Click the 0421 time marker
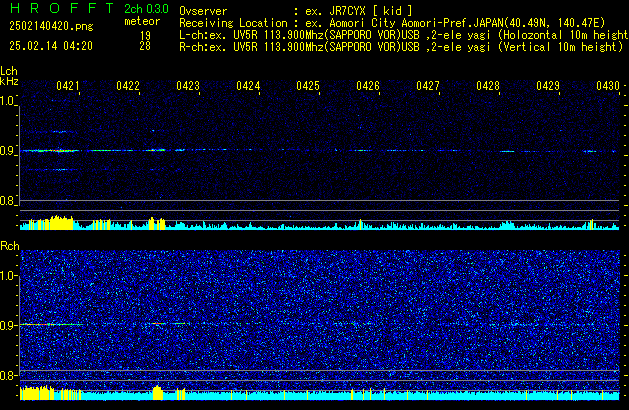 67,86
